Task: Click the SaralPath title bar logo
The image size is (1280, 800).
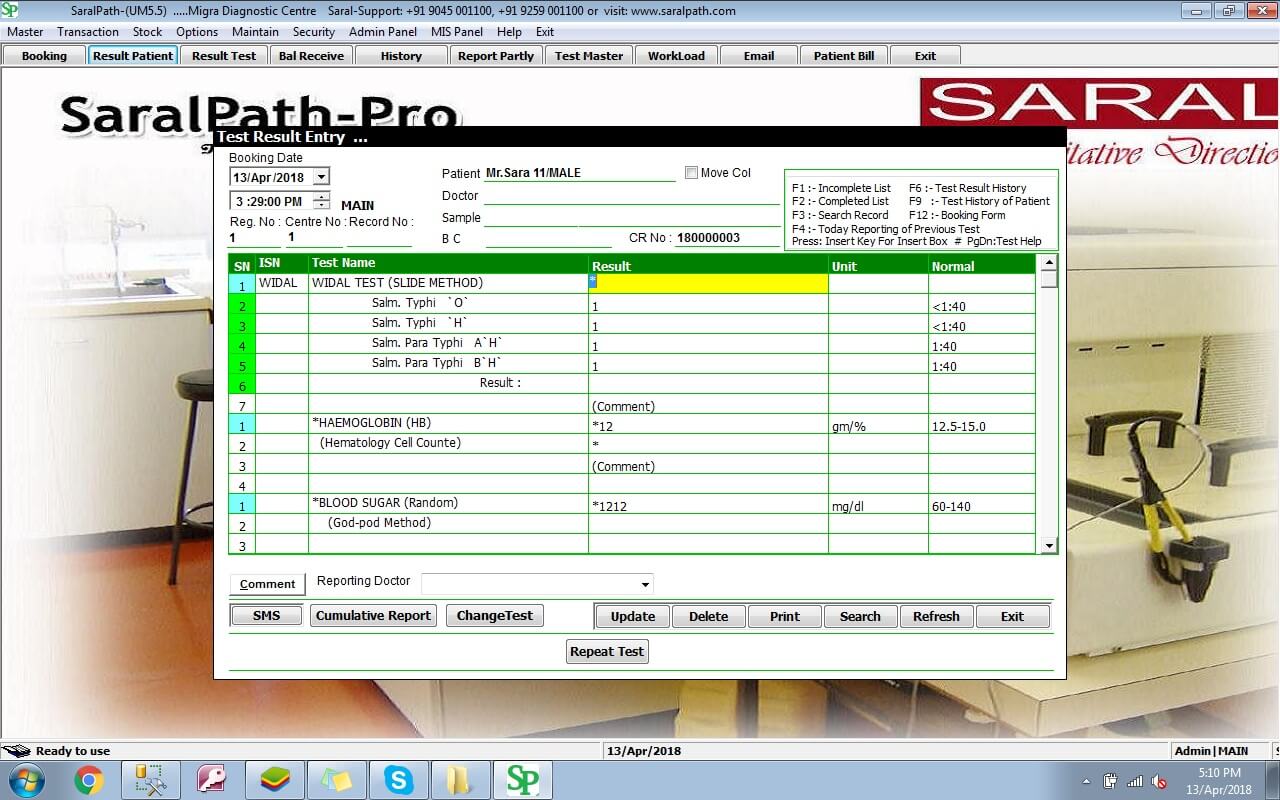Action: pos(11,11)
